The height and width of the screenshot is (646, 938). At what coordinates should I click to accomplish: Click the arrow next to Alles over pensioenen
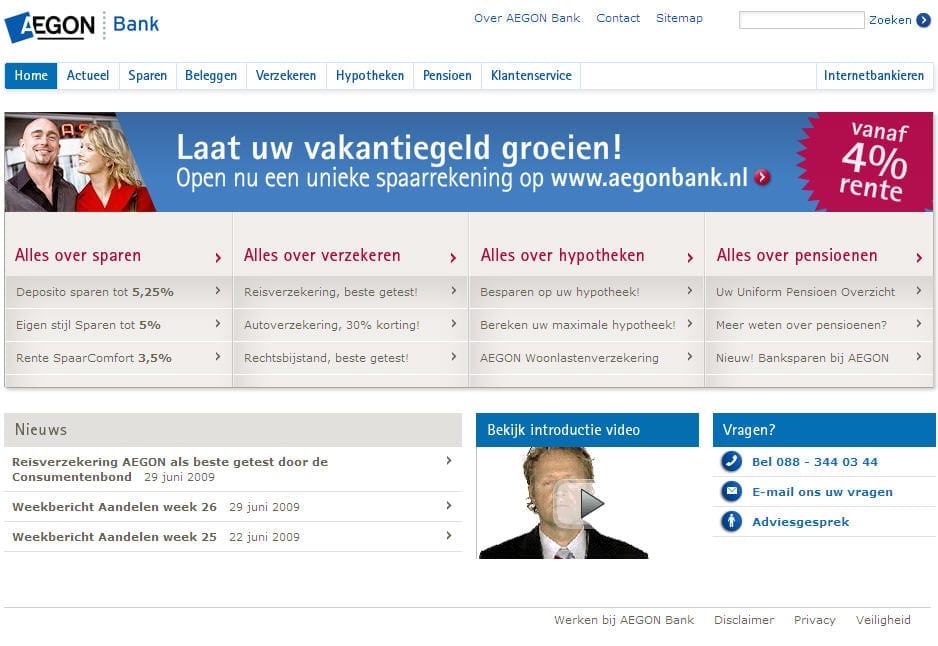919,257
